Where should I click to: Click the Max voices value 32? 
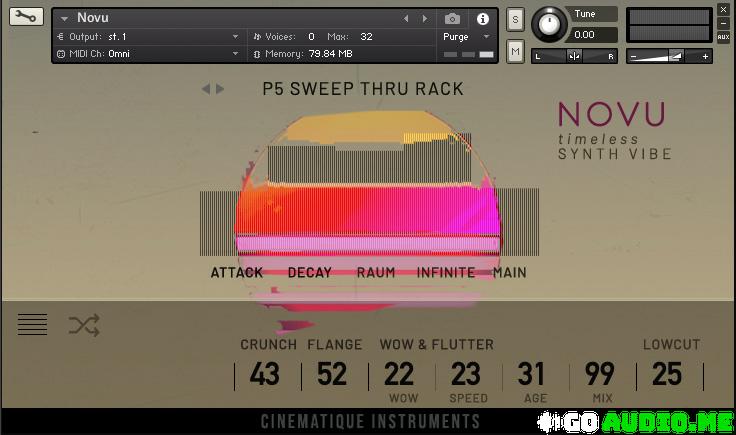(366, 37)
